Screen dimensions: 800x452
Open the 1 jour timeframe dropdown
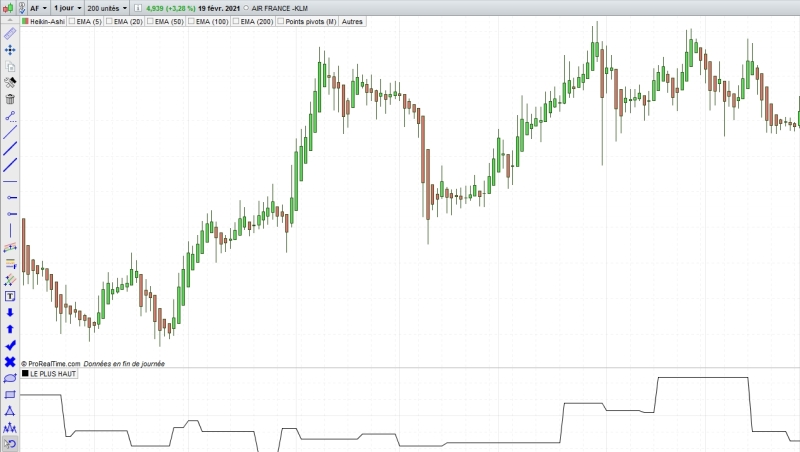[x=68, y=8]
